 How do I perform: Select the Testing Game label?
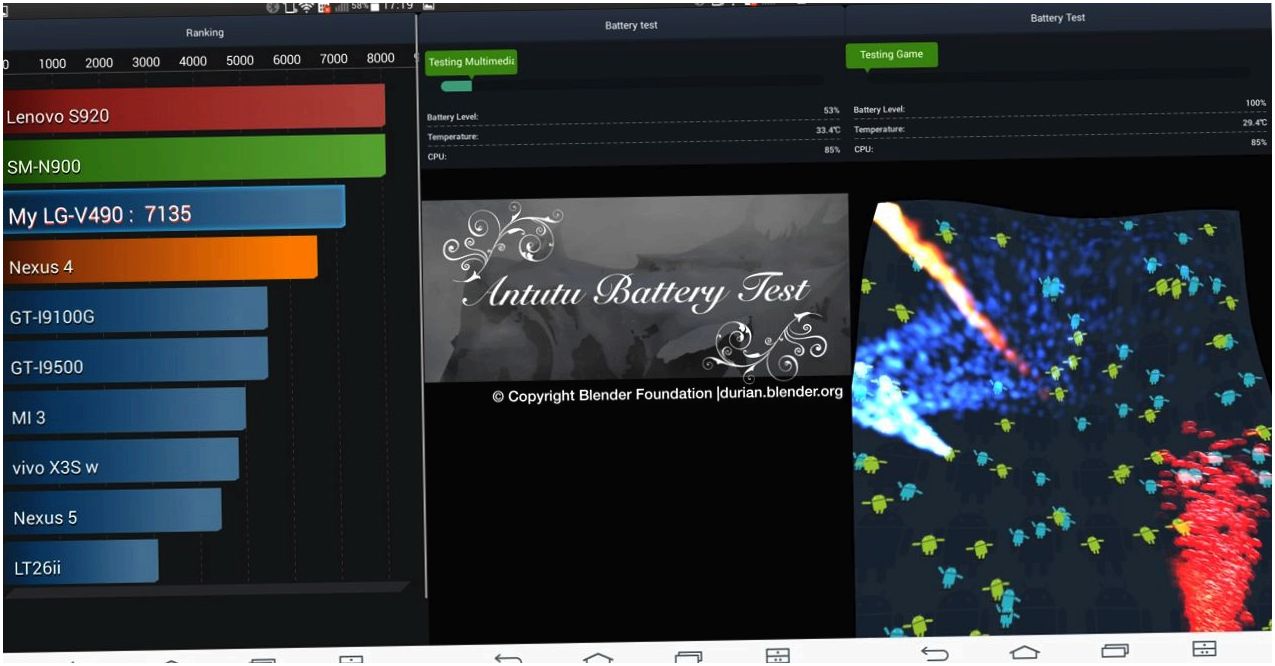(892, 55)
